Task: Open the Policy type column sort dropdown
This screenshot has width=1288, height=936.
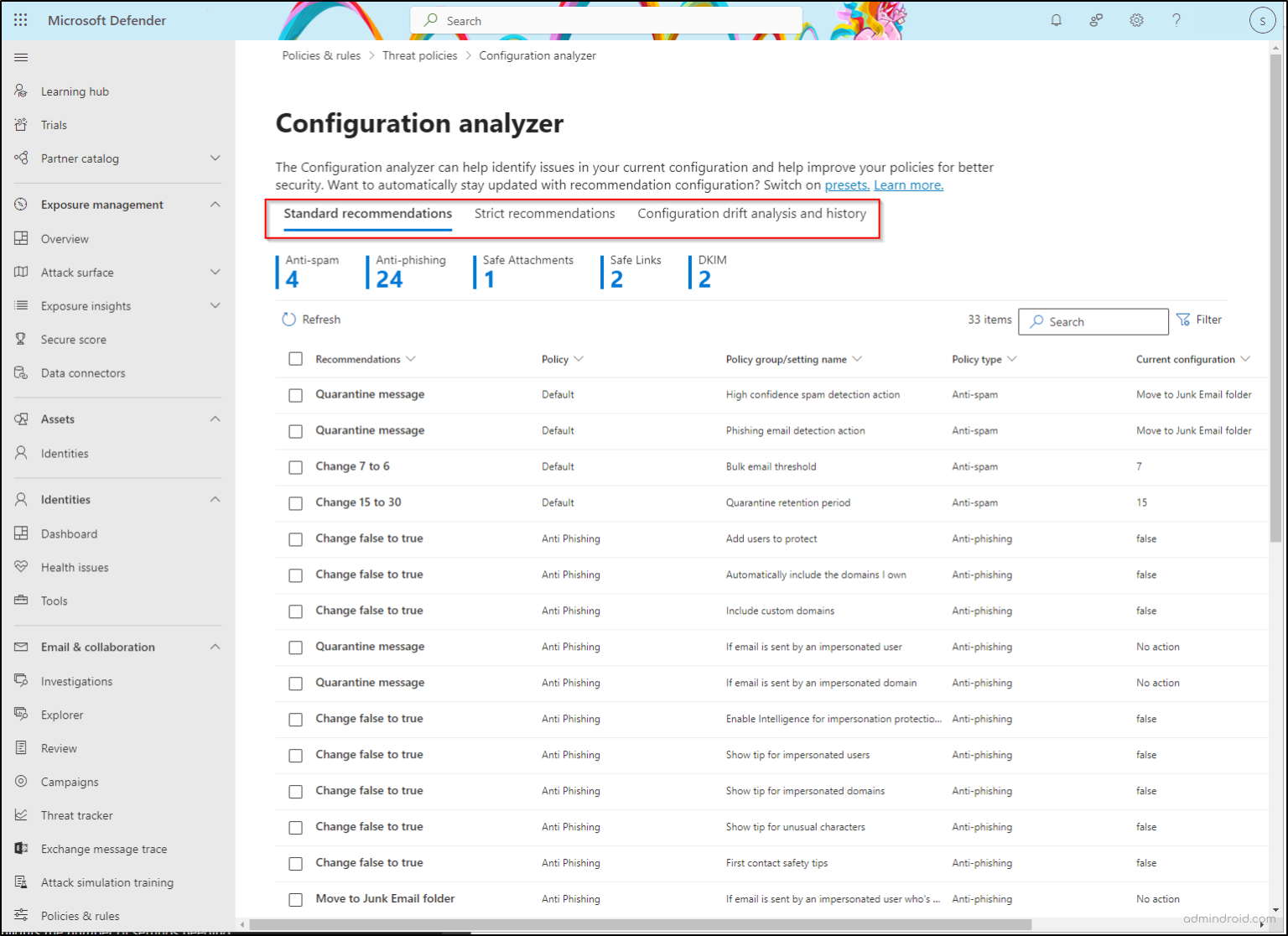Action: point(1013,359)
